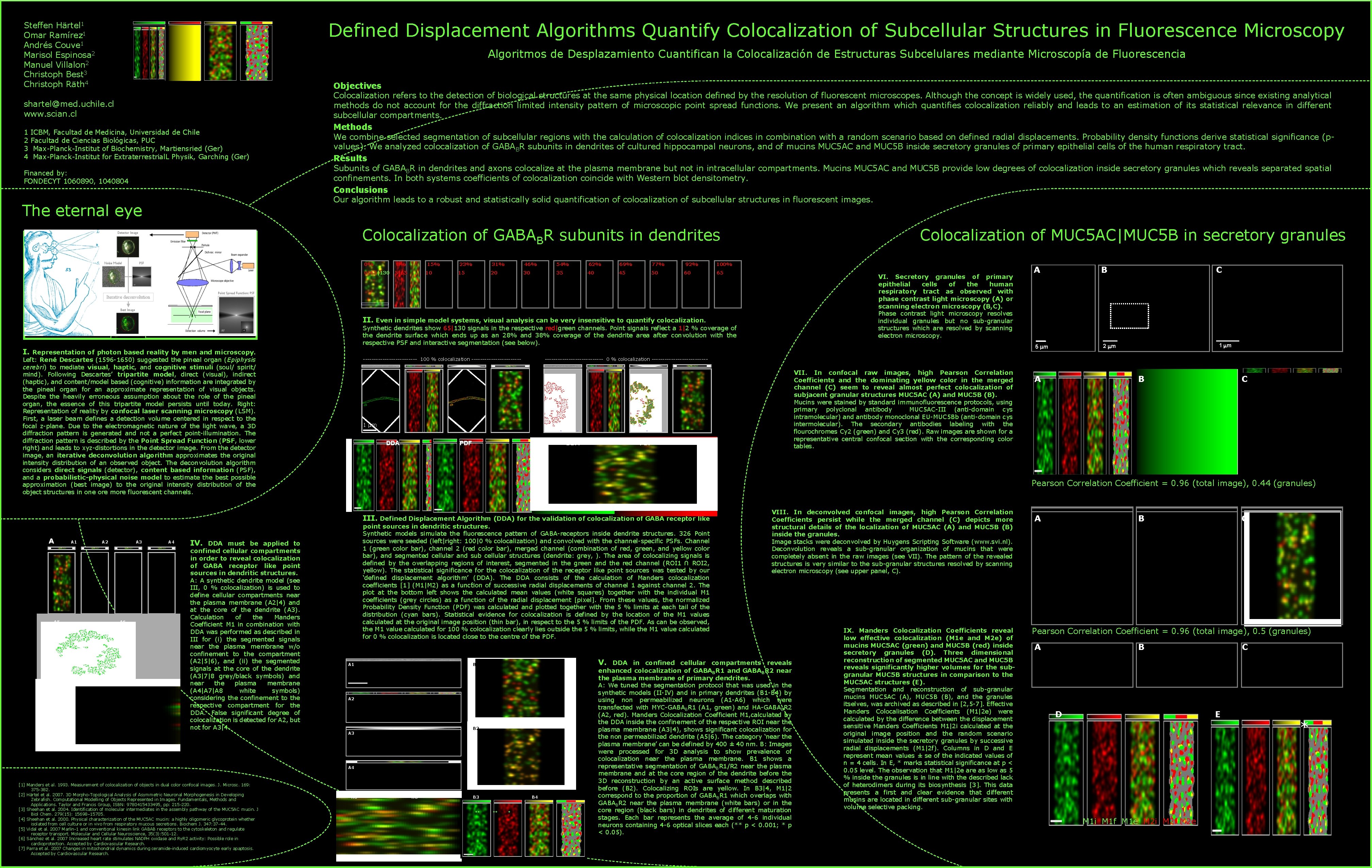Open the www.scian.cl website link
Viewport: 1372px width, 868px height.
point(50,114)
